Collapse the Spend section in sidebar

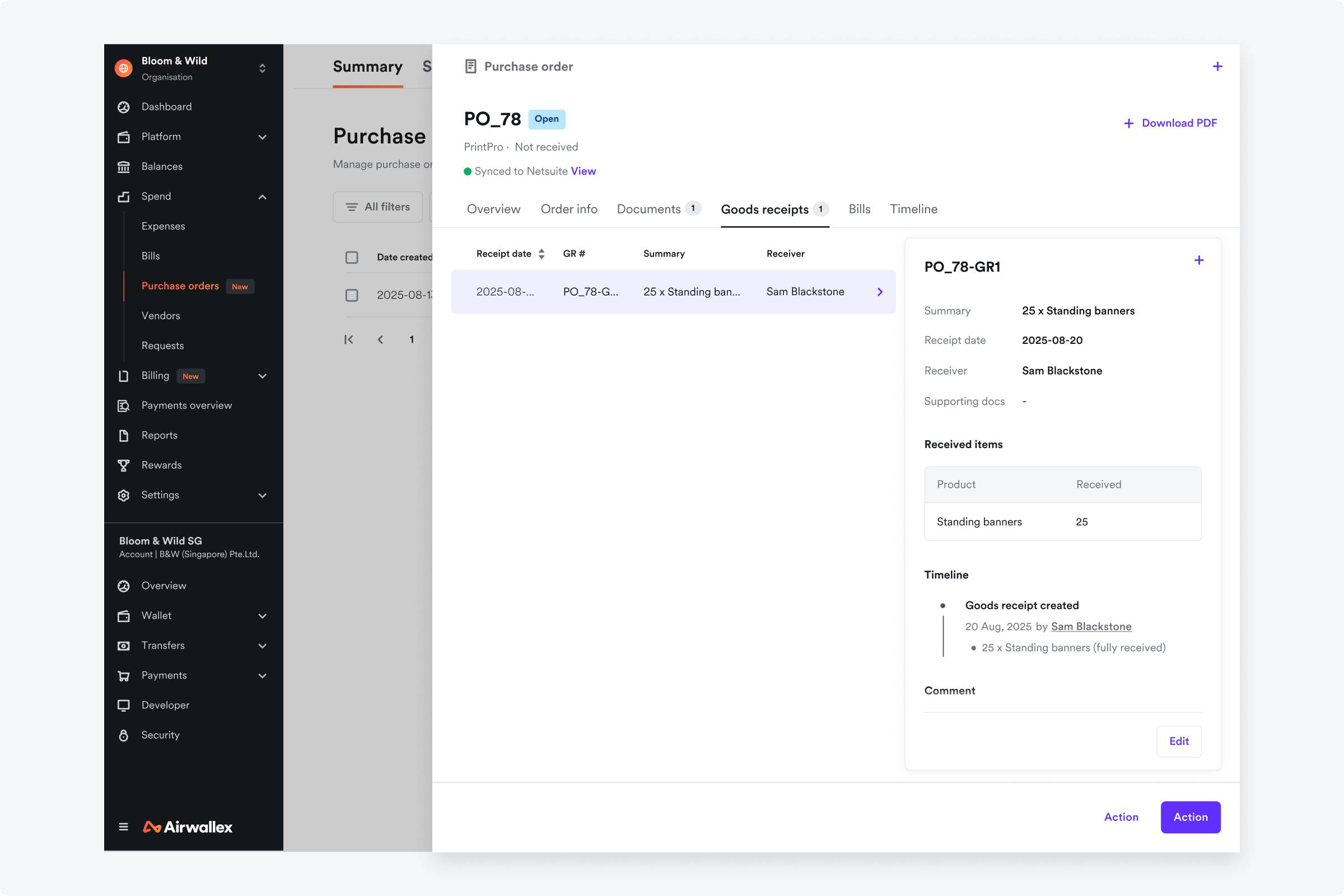[262, 197]
